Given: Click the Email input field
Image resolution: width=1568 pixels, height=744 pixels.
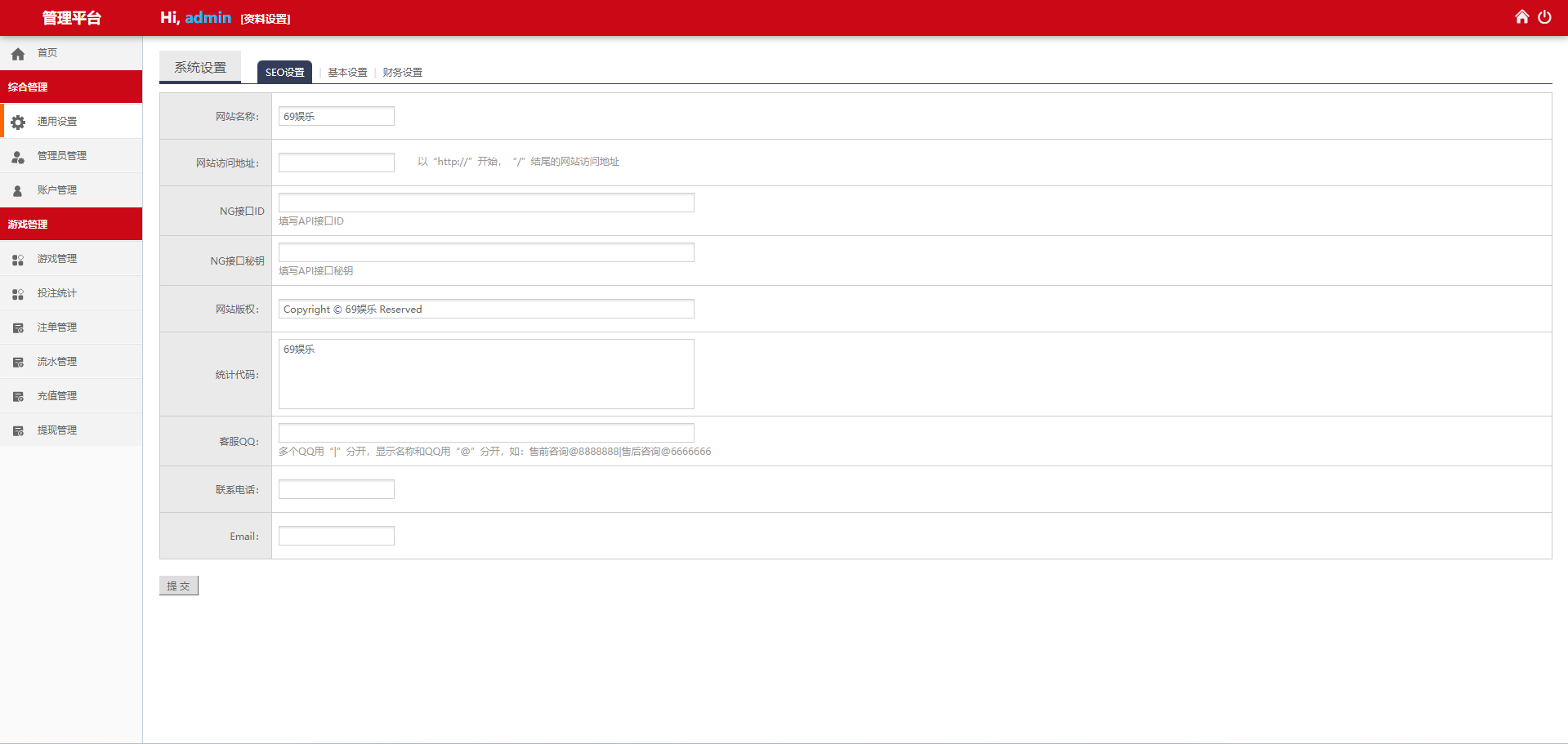Looking at the screenshot, I should 337,536.
